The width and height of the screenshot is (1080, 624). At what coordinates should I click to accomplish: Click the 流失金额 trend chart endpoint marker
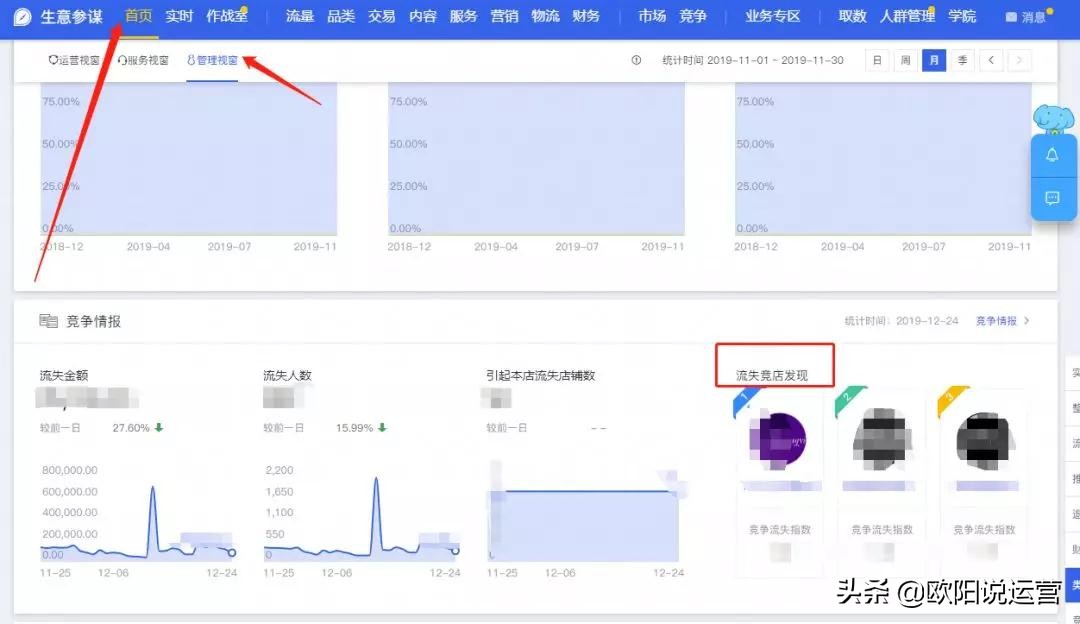tap(232, 552)
